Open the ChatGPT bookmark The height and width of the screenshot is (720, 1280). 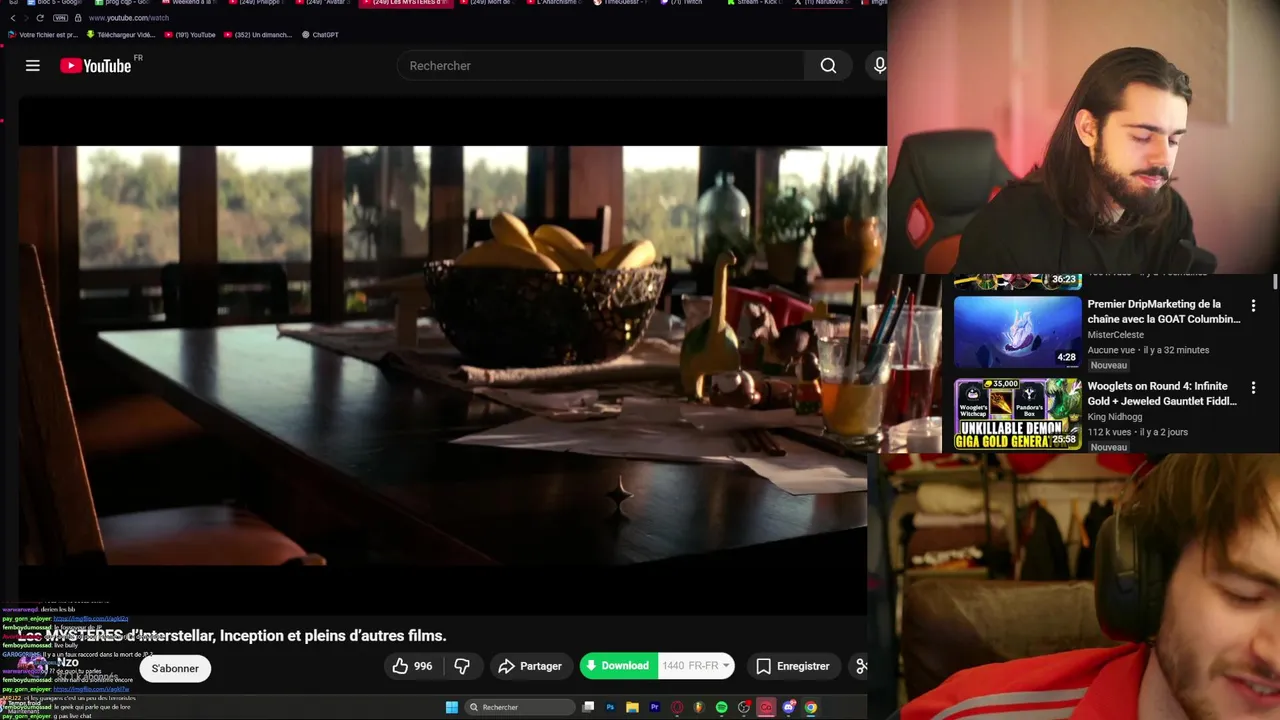[x=320, y=35]
